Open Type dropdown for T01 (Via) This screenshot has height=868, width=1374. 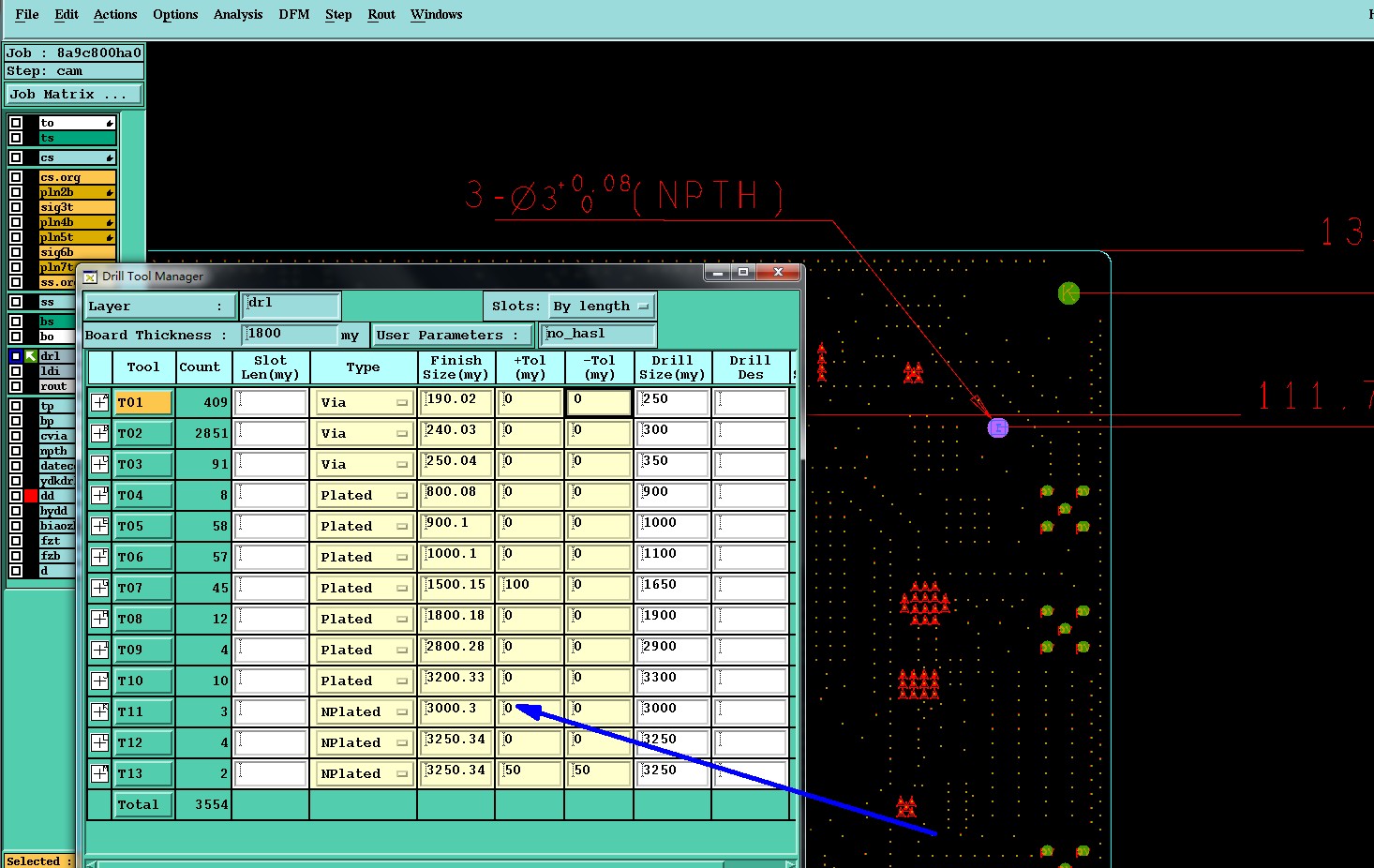[364, 402]
